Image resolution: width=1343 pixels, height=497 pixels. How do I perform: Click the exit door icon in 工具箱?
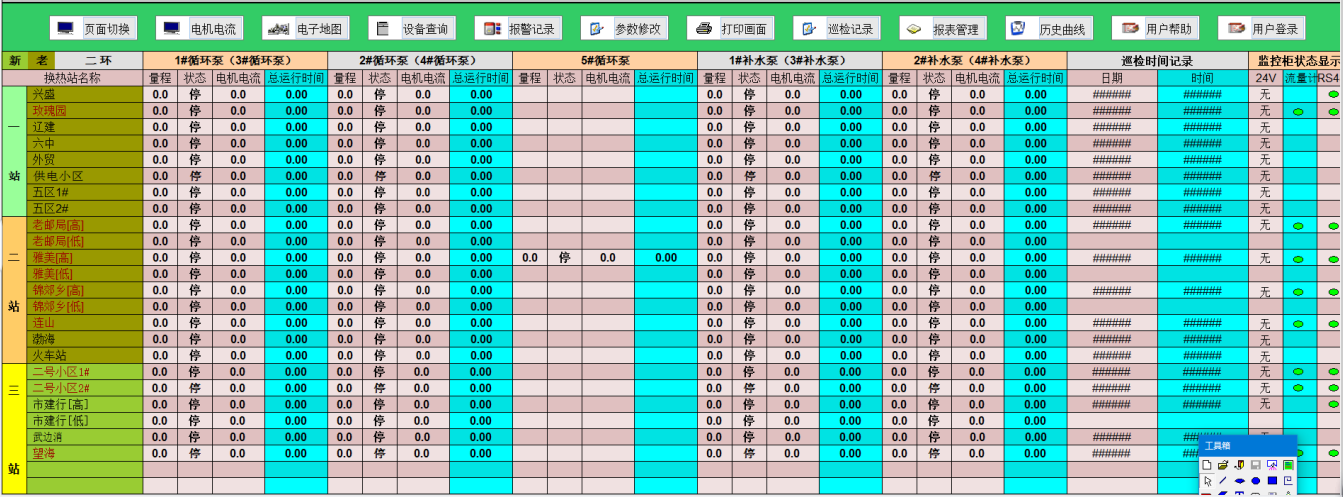point(1240,465)
